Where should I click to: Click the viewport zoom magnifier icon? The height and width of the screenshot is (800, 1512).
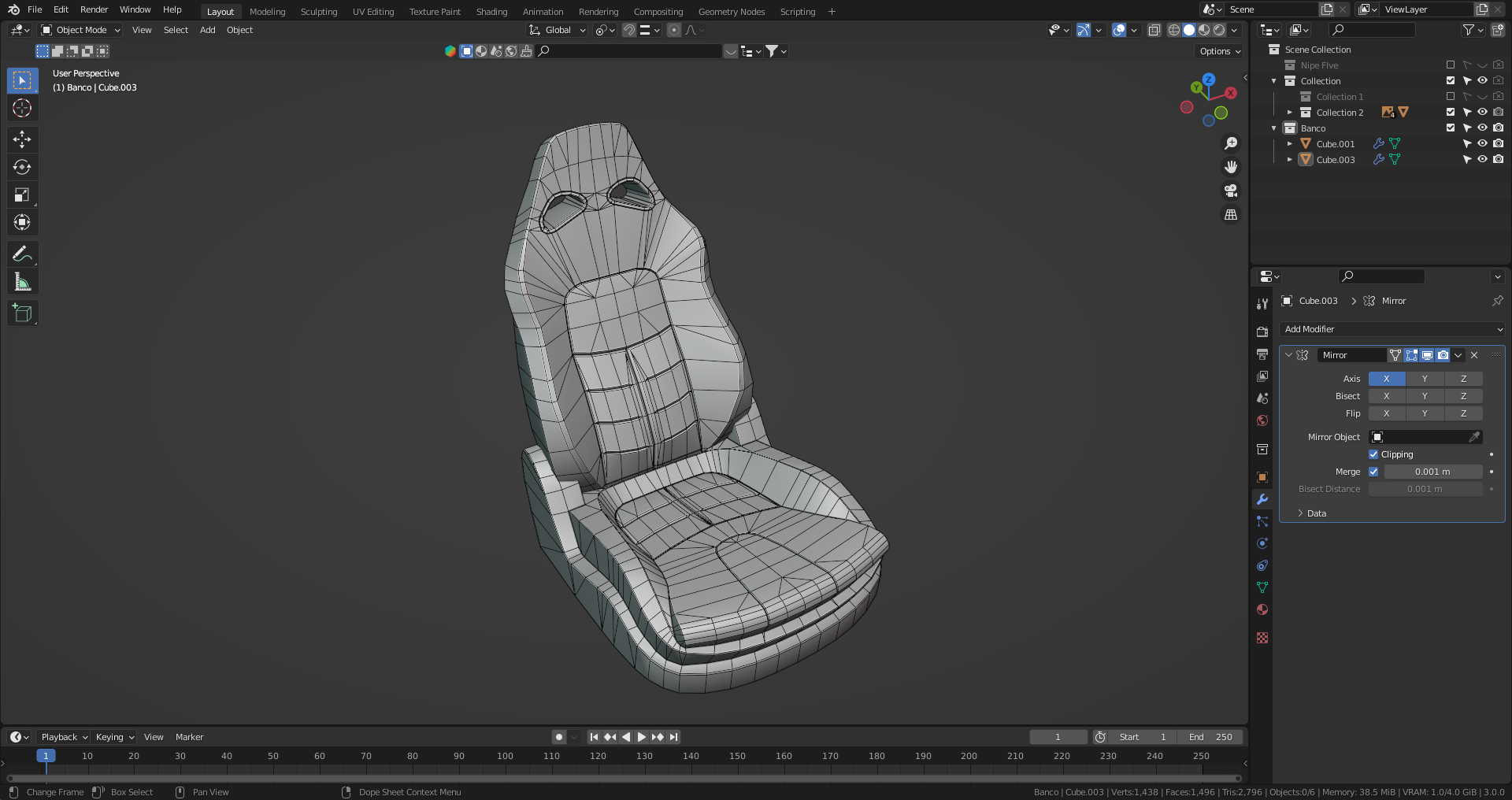pyautogui.click(x=1231, y=143)
